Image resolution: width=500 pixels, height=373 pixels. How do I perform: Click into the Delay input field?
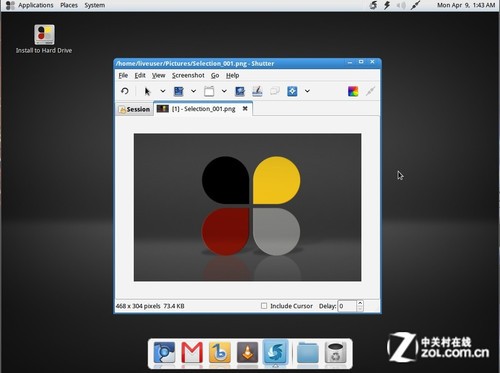point(347,306)
